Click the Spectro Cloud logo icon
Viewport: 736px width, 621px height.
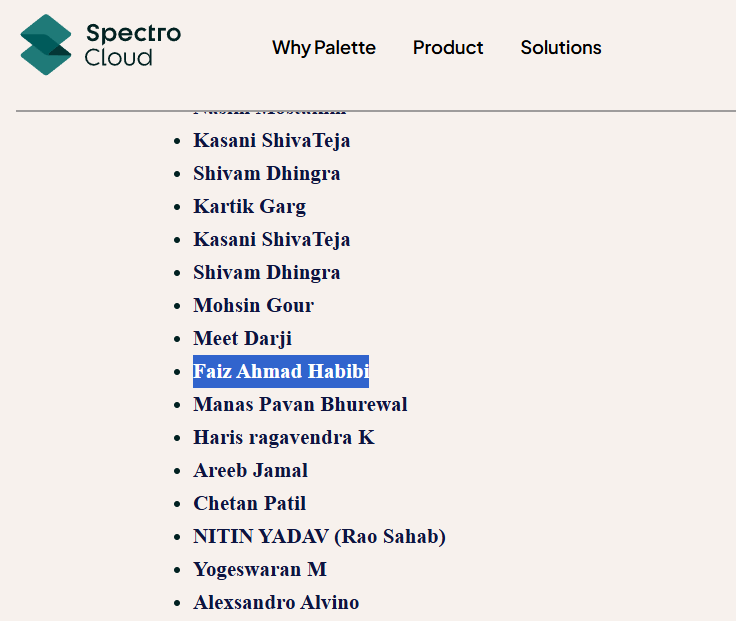46,45
